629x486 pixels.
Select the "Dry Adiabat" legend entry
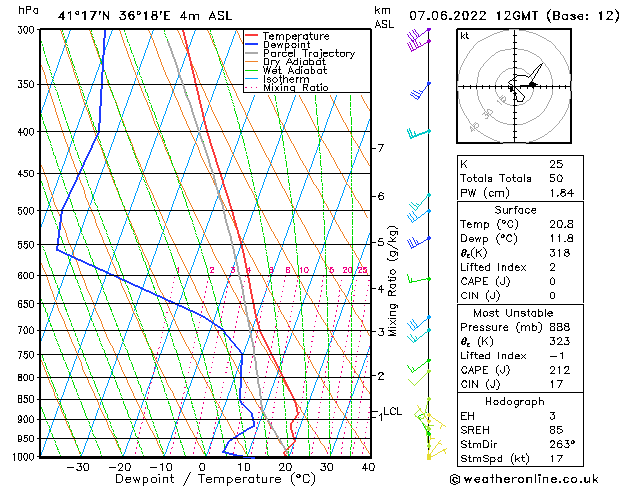click(x=294, y=62)
